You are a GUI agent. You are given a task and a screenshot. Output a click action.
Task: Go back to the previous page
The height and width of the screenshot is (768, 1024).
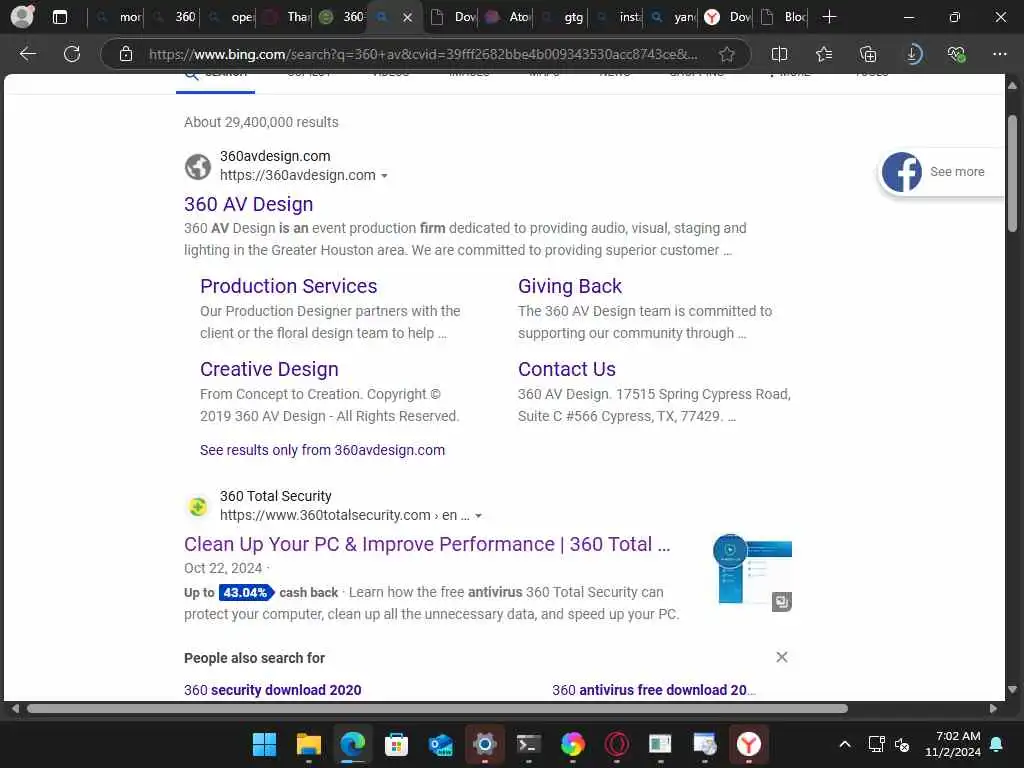point(27,54)
